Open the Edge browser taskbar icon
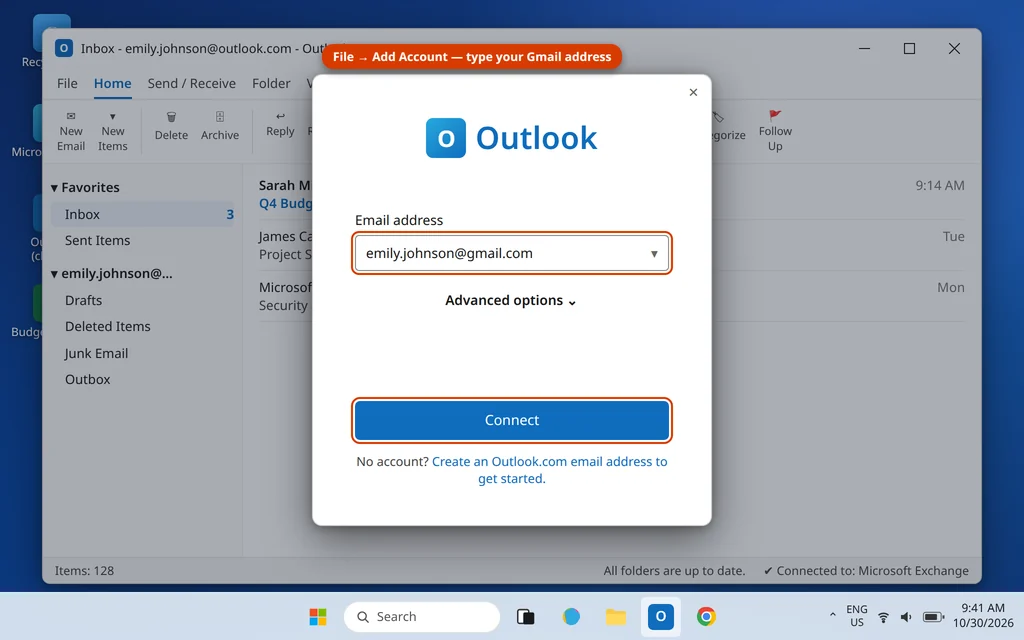The height and width of the screenshot is (640, 1024). [571, 616]
